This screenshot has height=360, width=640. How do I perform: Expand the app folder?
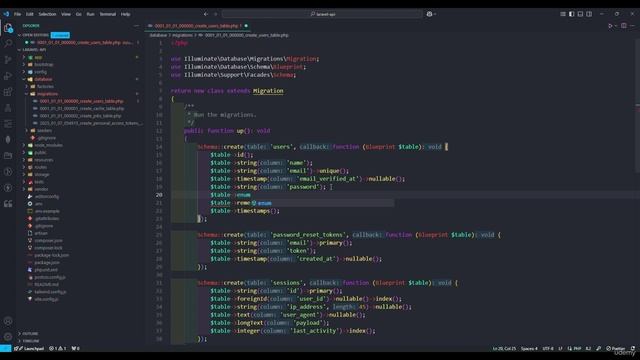[x=38, y=57]
